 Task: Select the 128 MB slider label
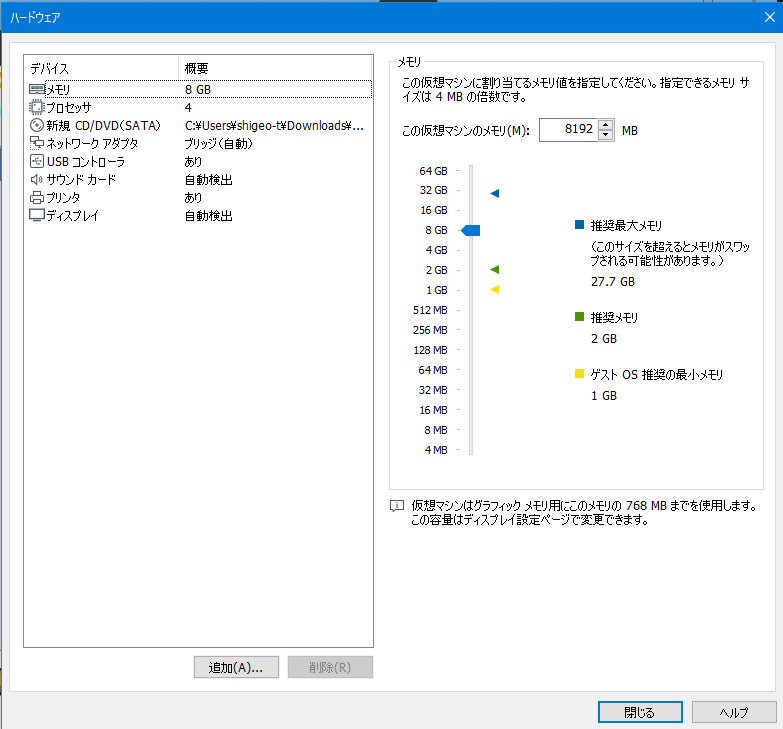[430, 350]
